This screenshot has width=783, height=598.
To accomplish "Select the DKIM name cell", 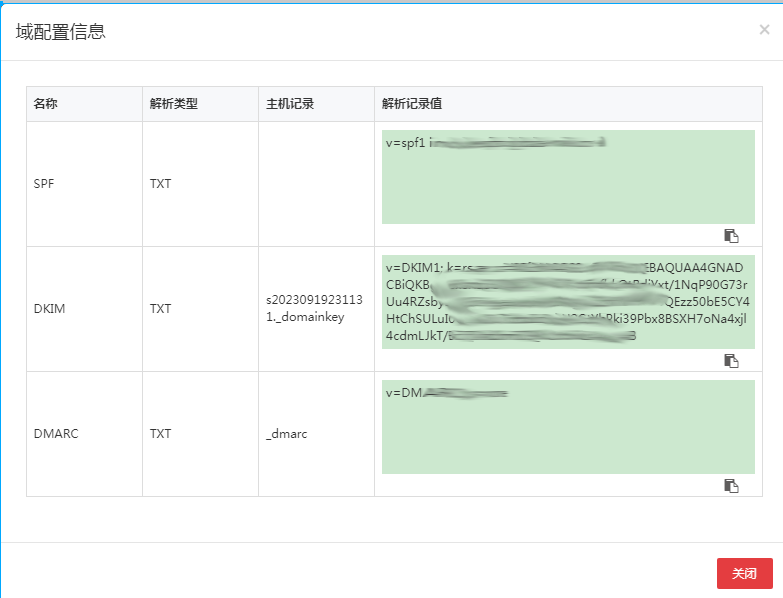I will click(x=47, y=309).
